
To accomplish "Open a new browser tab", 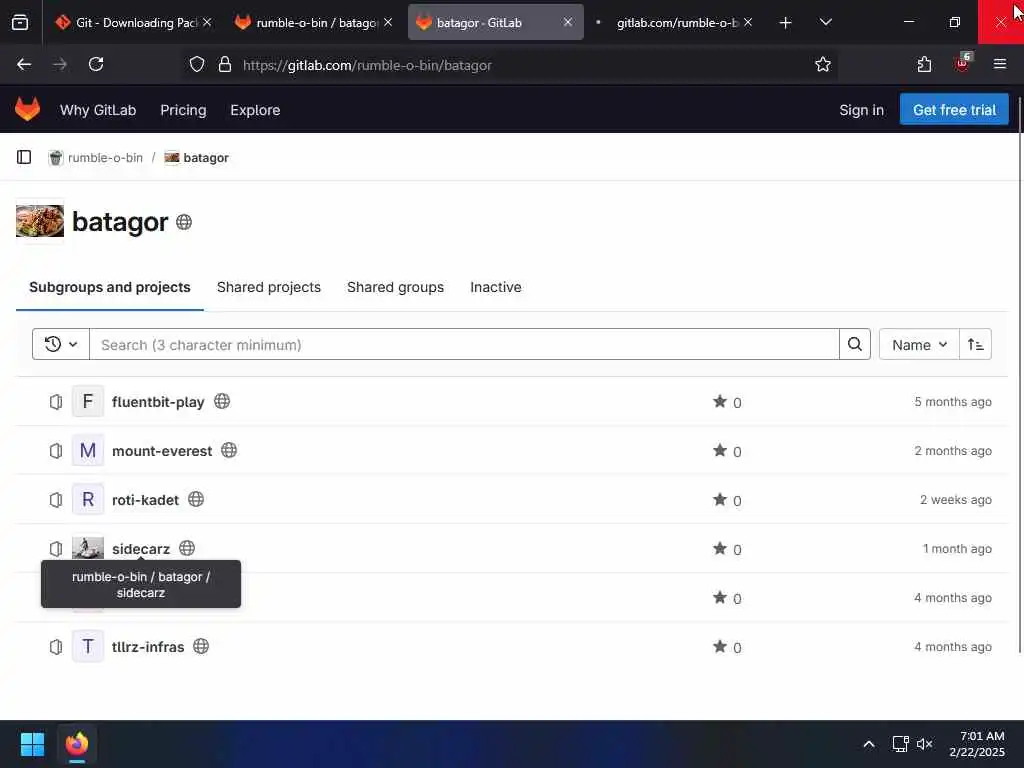I will coord(785,22).
